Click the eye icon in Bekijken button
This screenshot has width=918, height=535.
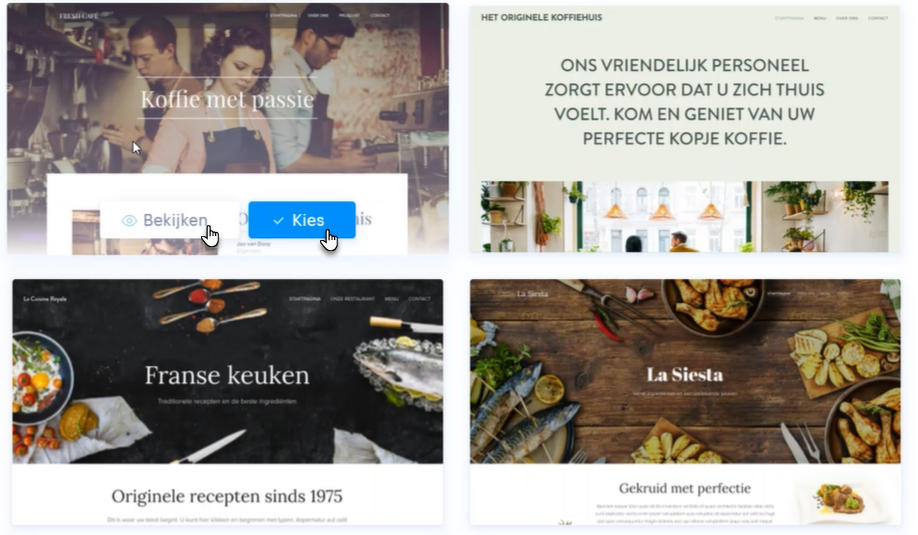click(x=129, y=221)
